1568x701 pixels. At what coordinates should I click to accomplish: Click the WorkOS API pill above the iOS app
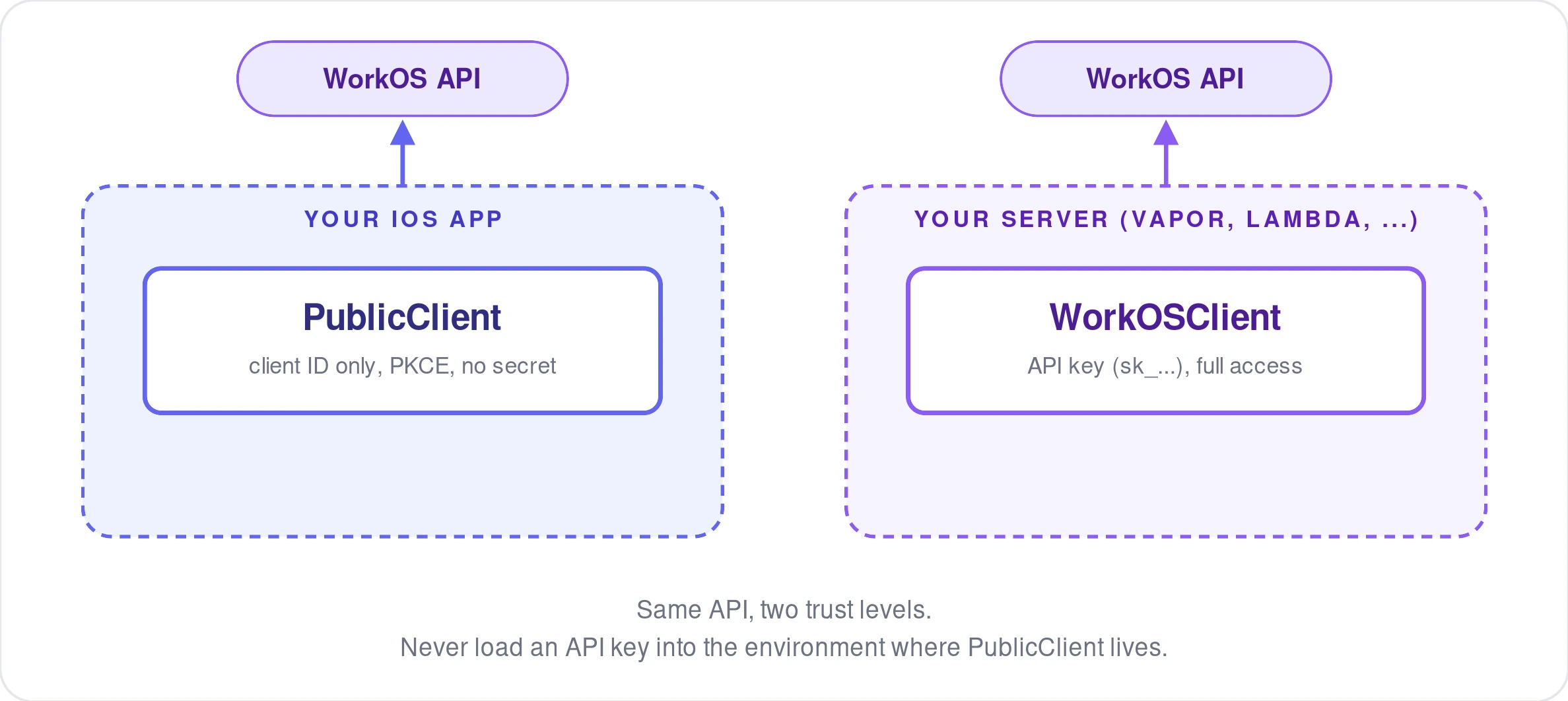click(403, 79)
